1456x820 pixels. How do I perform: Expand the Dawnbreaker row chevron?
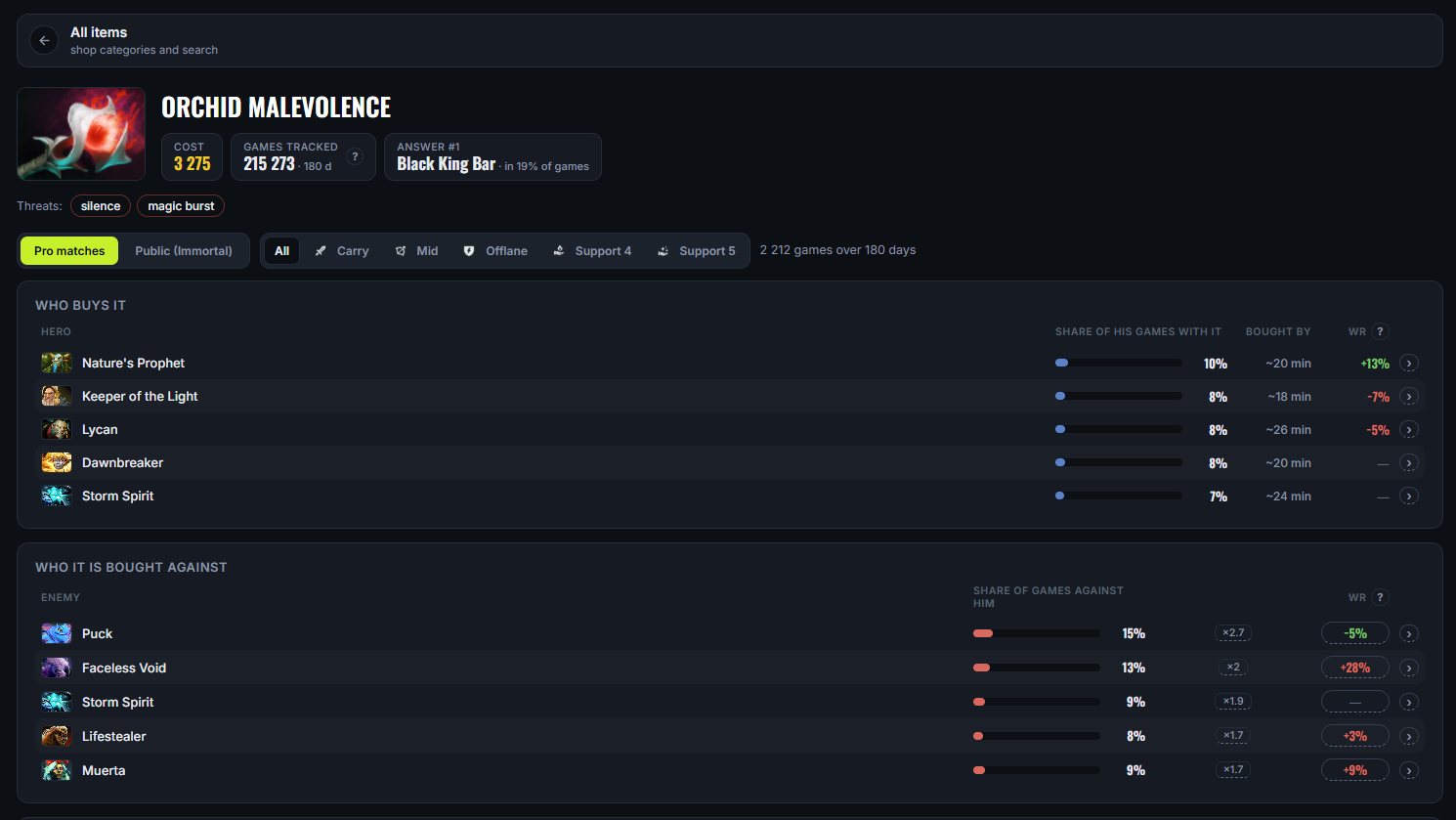click(x=1408, y=463)
